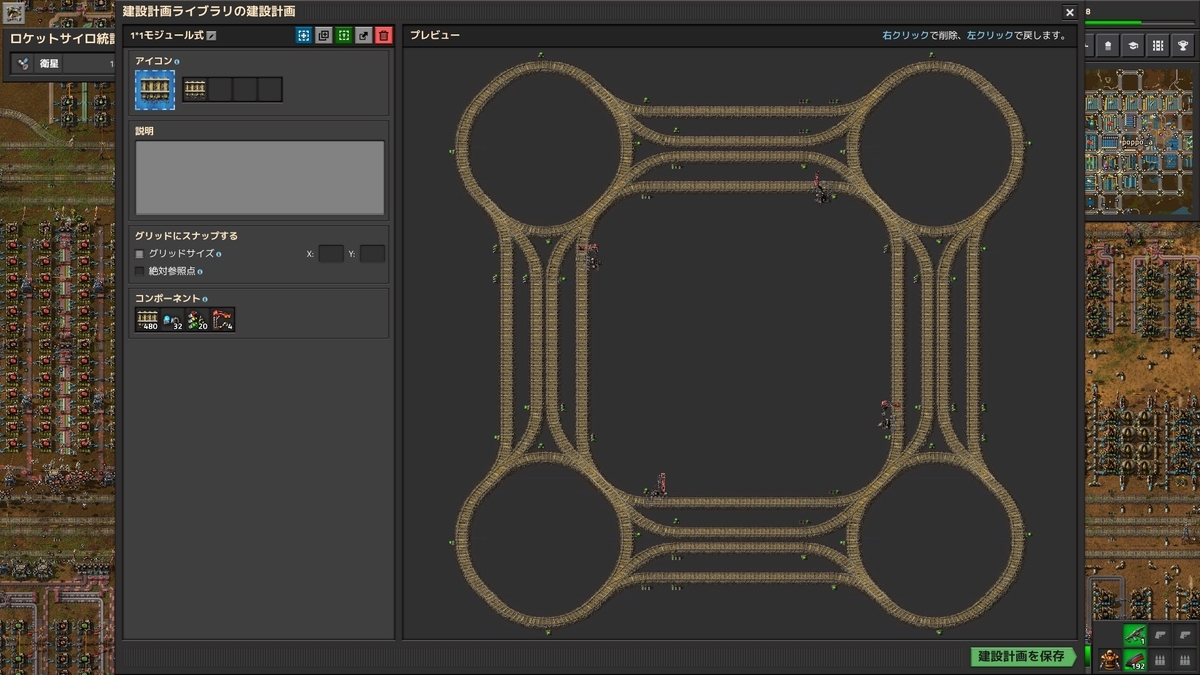The width and height of the screenshot is (1200, 675).
Task: Click the rename pencil icon beside blueprint name
Action: [211, 36]
